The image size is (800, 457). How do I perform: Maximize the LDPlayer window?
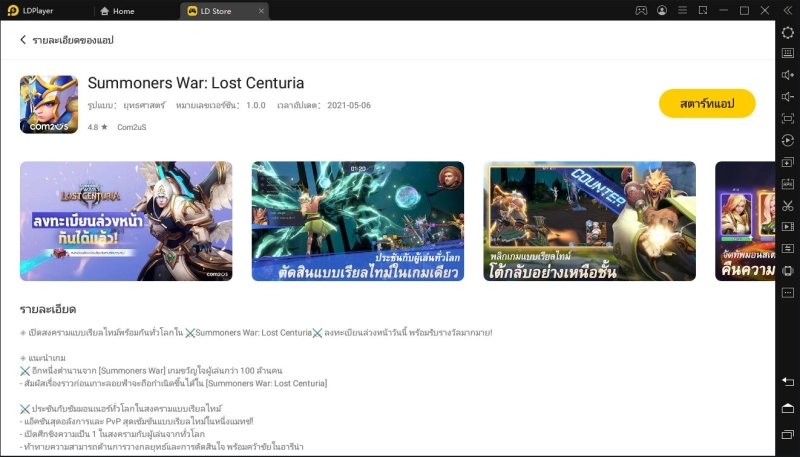(x=744, y=10)
